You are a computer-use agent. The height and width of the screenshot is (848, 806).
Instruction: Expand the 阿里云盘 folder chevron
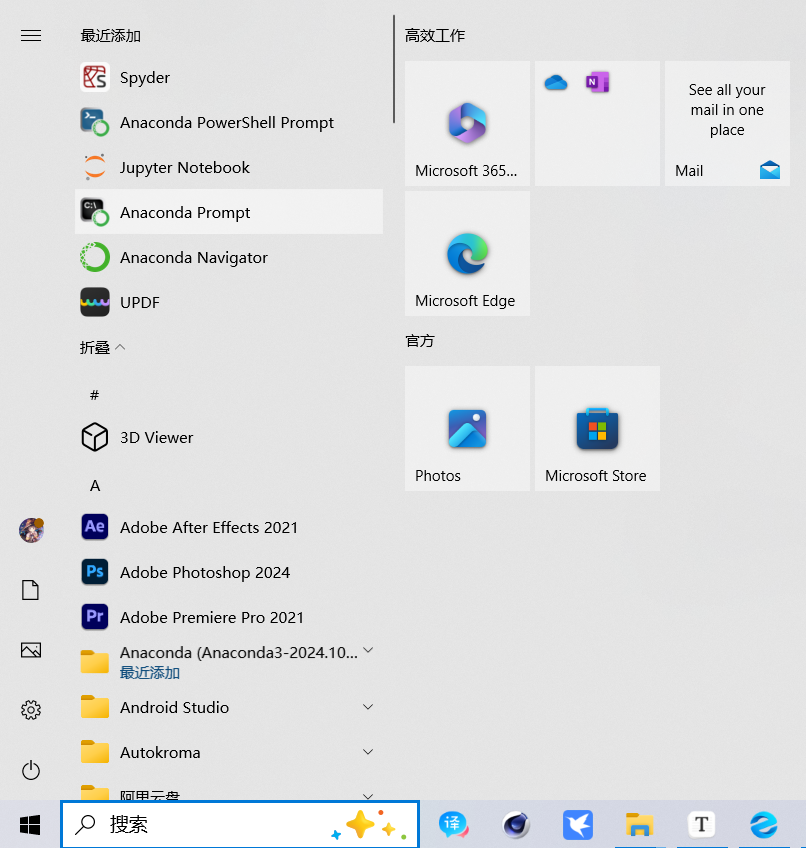click(368, 796)
